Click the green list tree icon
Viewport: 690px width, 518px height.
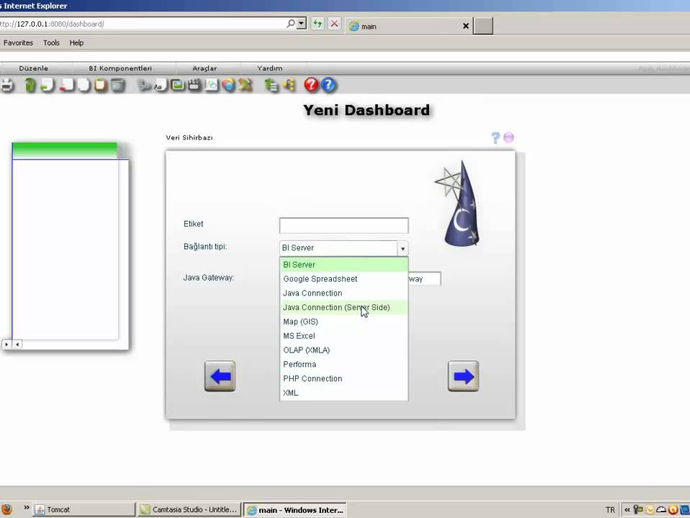(272, 85)
